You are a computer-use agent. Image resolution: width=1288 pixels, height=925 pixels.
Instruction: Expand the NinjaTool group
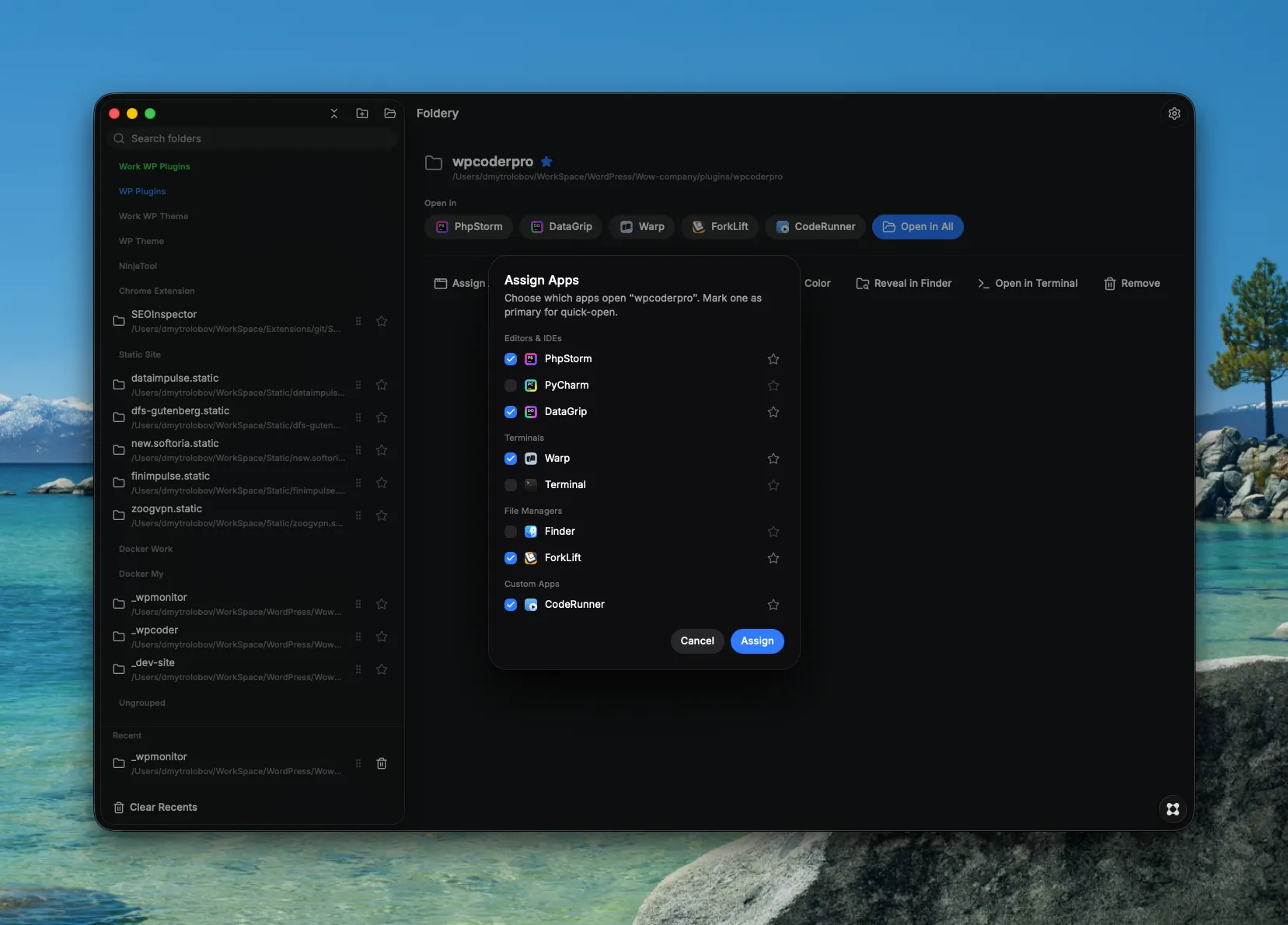[138, 266]
